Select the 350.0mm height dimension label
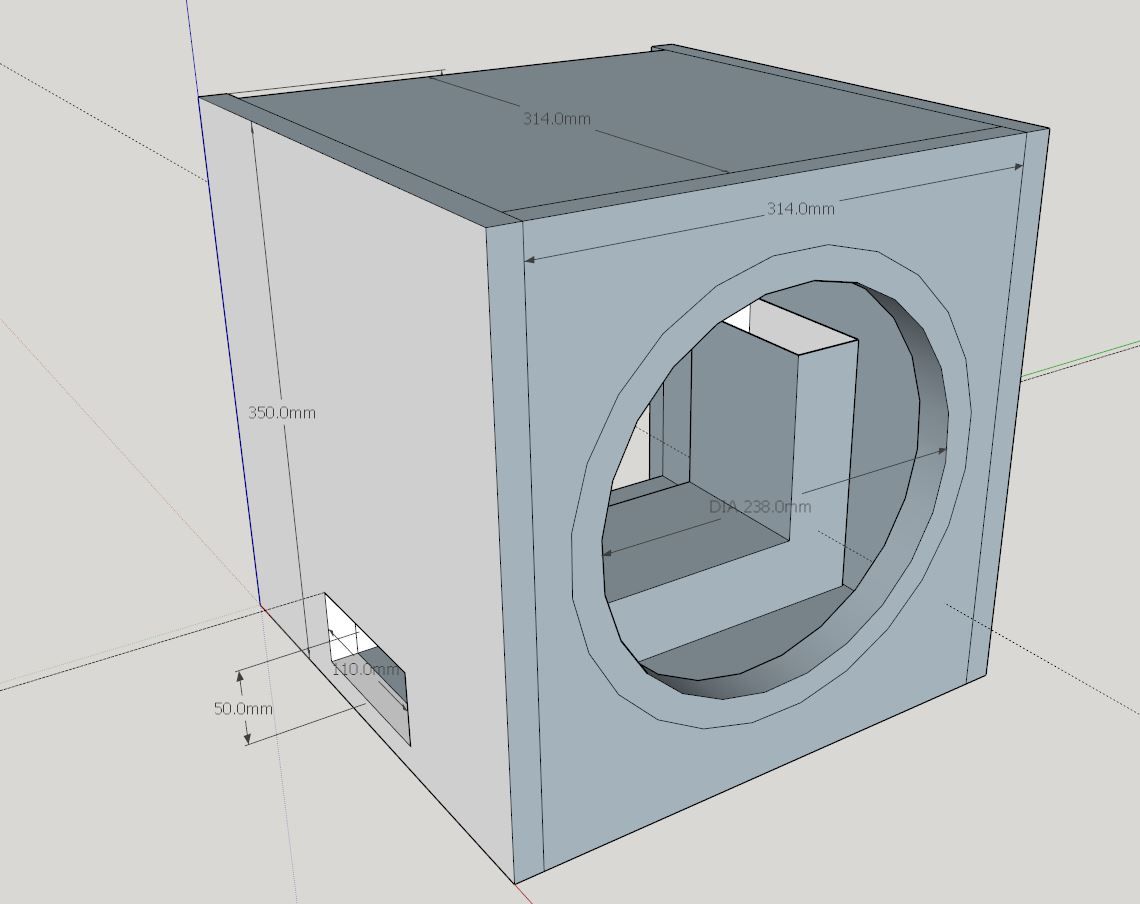The width and height of the screenshot is (1140, 904). pos(281,411)
